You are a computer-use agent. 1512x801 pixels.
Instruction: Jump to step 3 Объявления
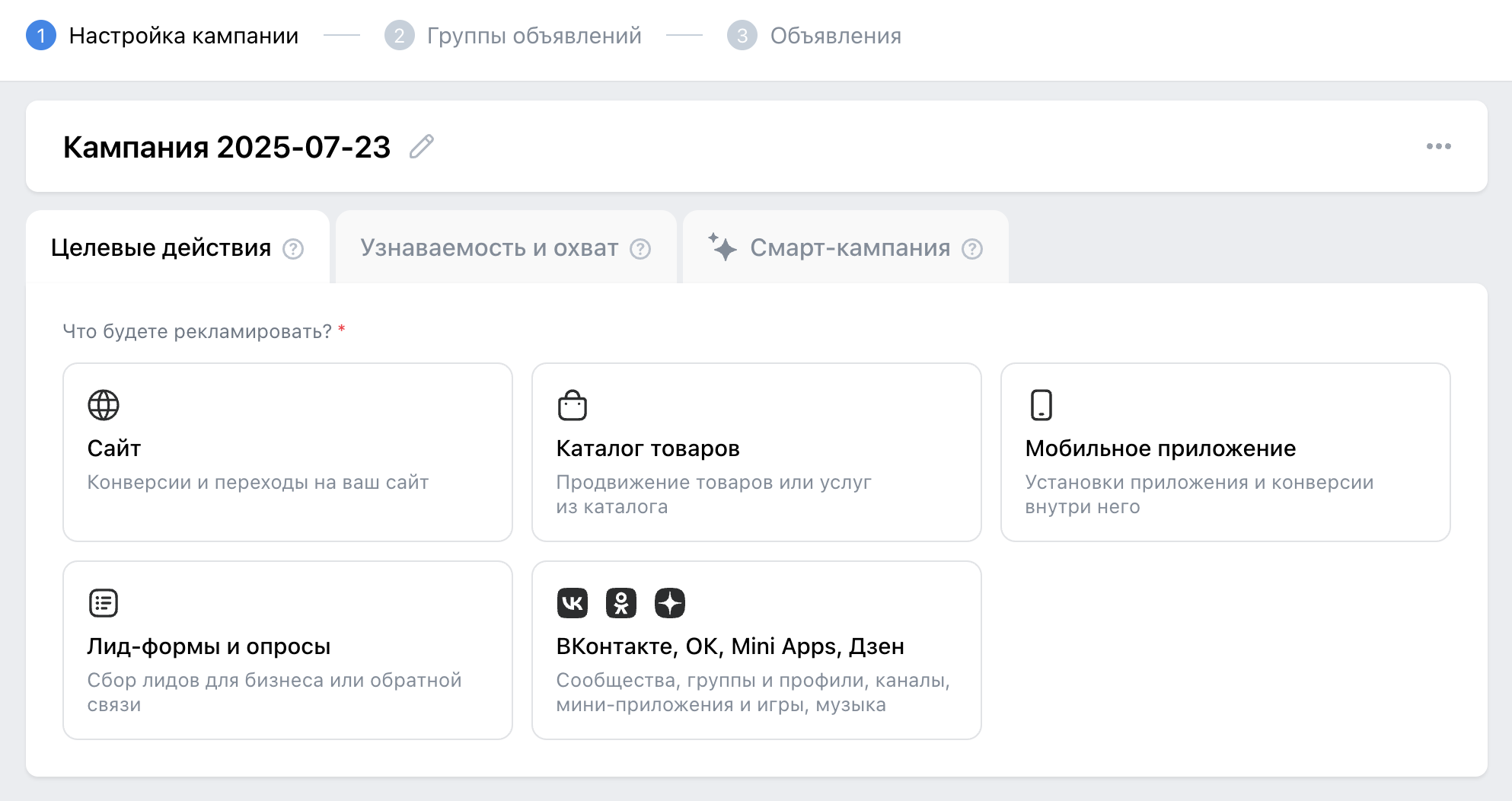[x=834, y=36]
